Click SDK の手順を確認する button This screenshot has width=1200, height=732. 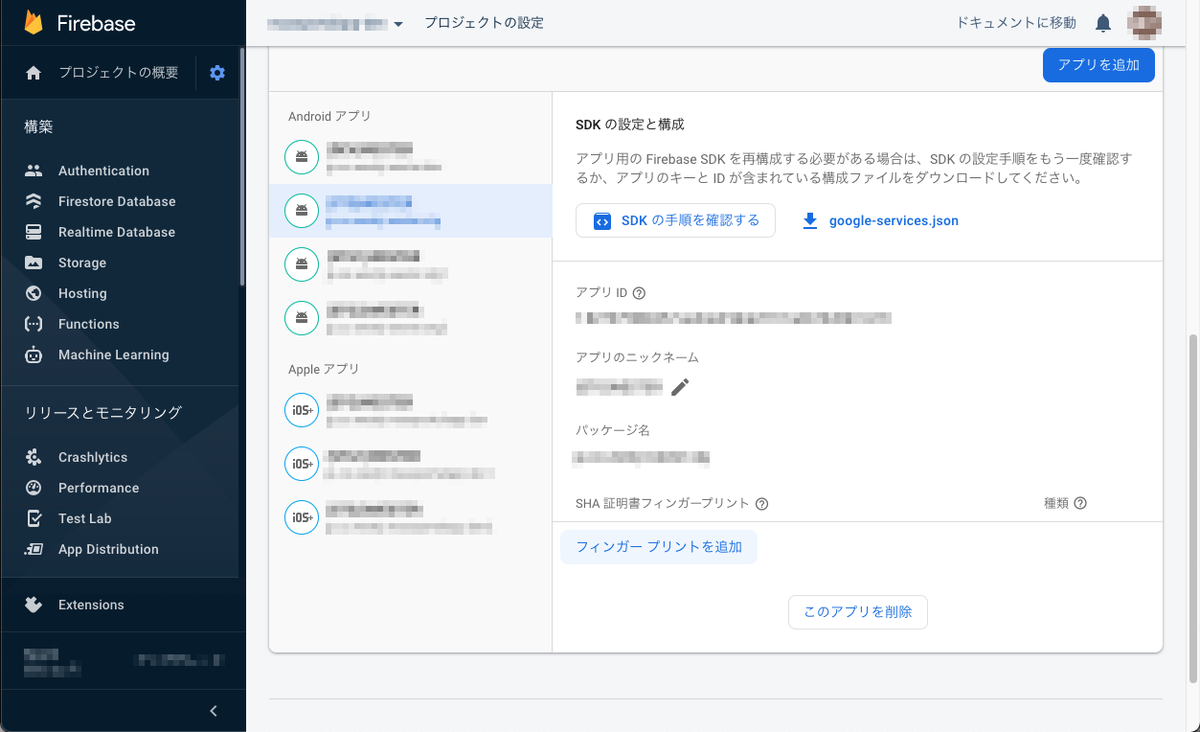(676, 221)
